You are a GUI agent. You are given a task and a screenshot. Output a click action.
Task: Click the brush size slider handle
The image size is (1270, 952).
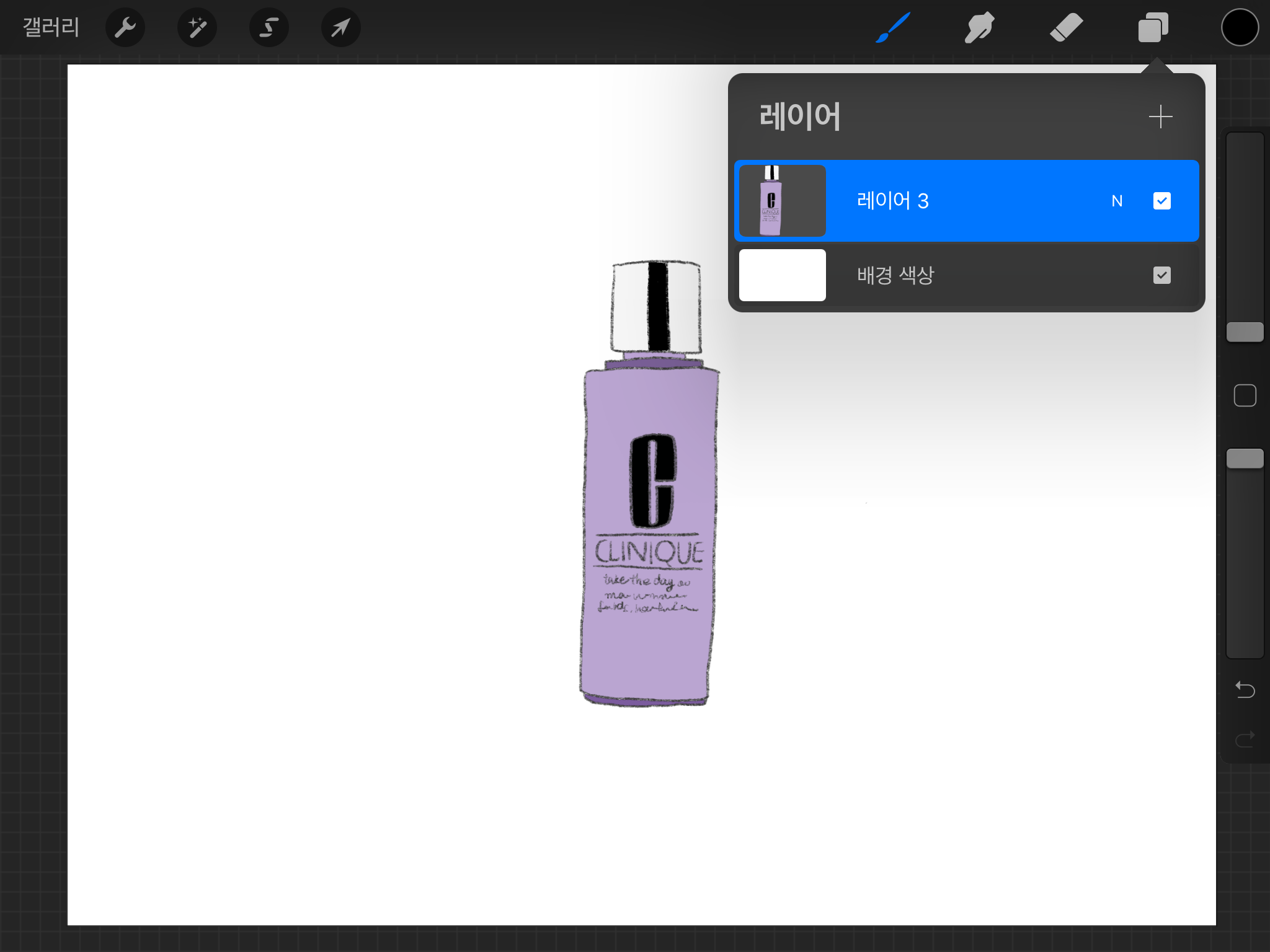click(1245, 332)
